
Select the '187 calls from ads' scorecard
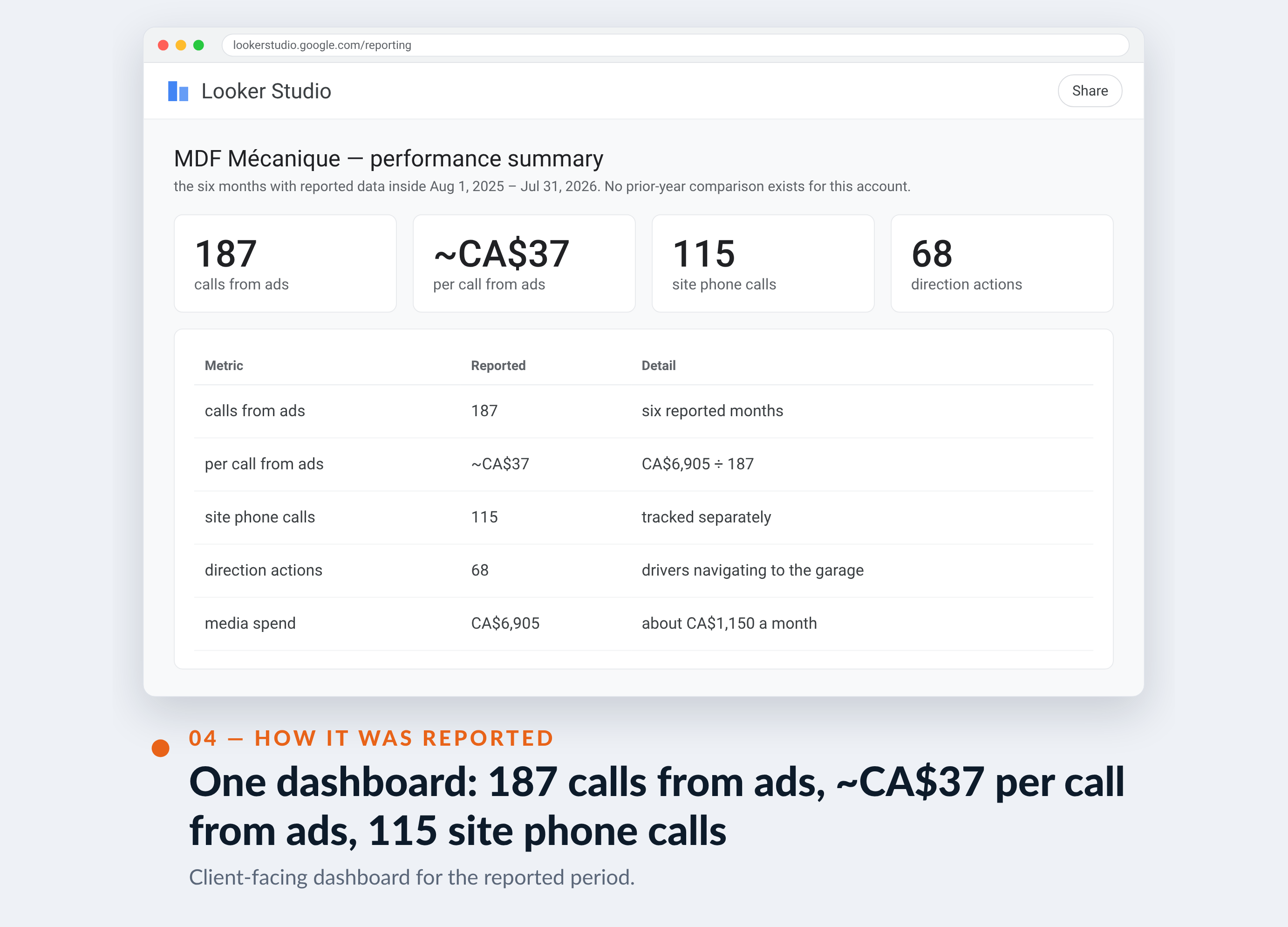tap(285, 263)
